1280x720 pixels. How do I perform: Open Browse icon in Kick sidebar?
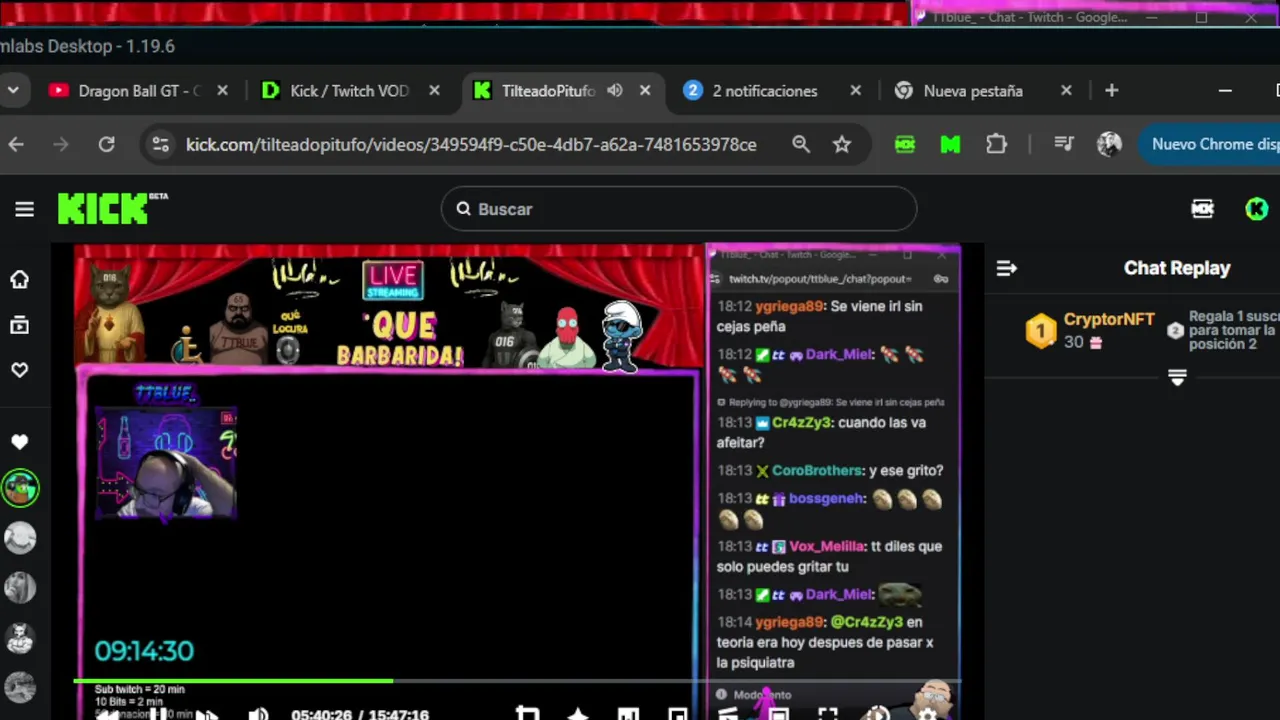(19, 325)
